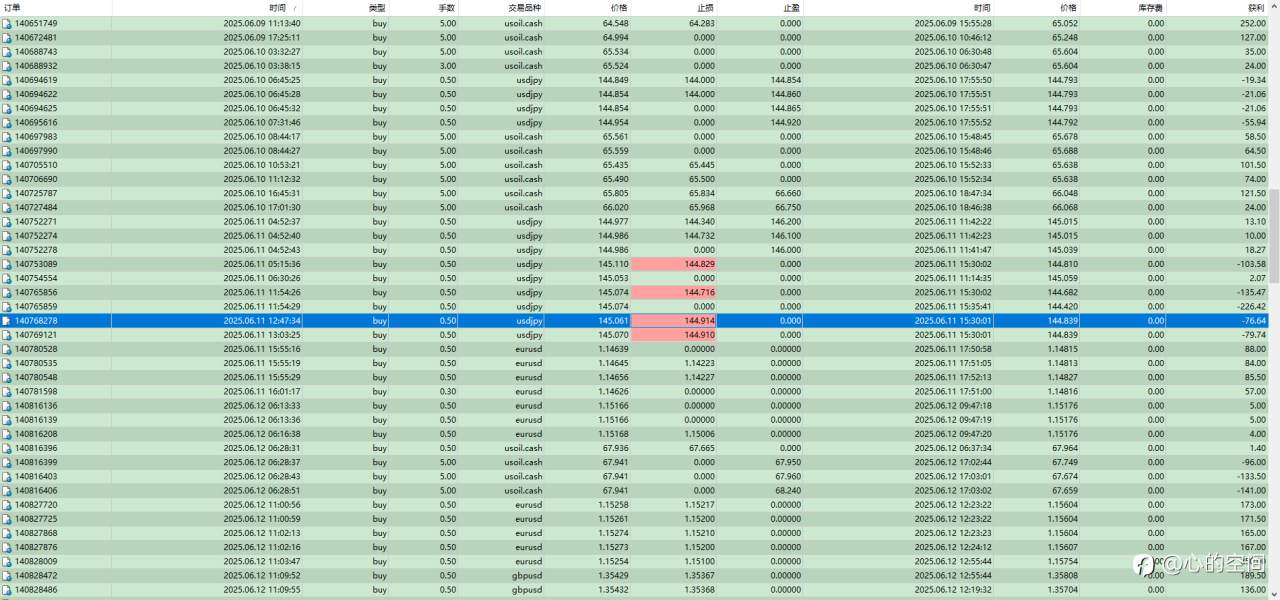
Task: Pick the icon in front of order 140695616
Action: point(6,122)
